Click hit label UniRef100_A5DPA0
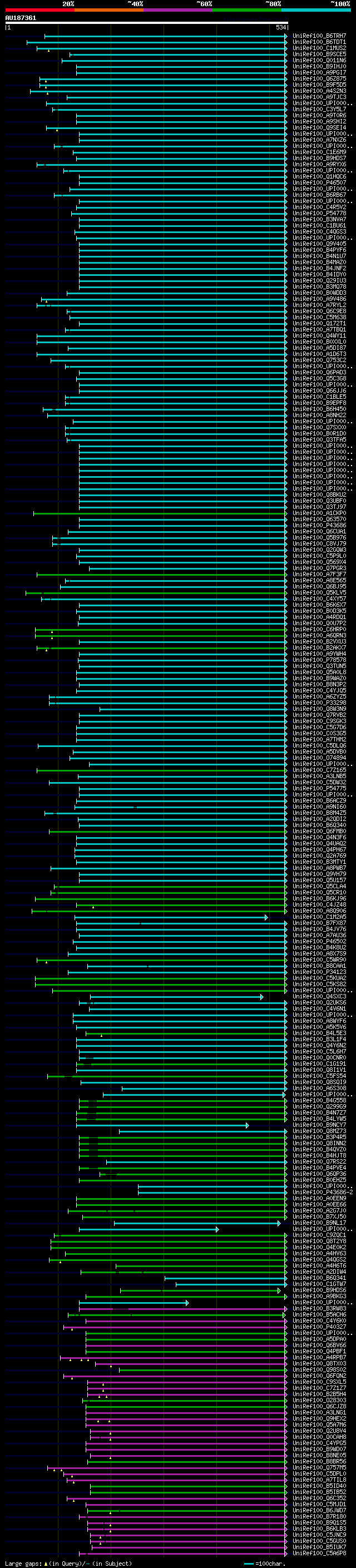The height and width of the screenshot is (1568, 356). click(x=319, y=1339)
